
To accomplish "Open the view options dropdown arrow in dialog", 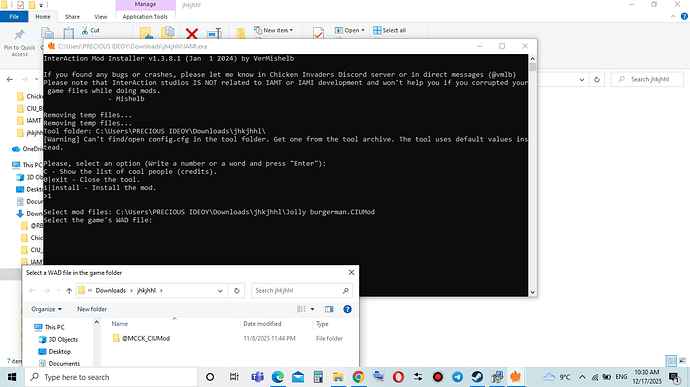I will (x=312, y=309).
